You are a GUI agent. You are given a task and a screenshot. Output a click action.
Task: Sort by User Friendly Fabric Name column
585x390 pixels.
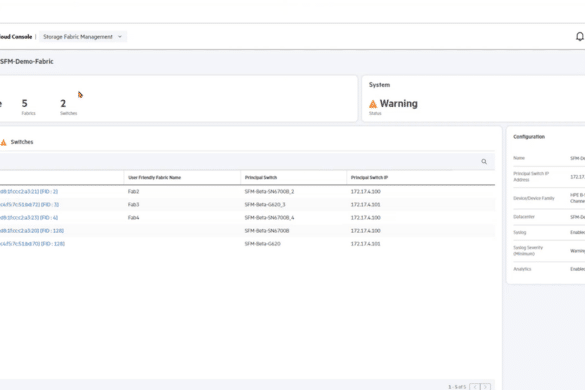pos(154,177)
